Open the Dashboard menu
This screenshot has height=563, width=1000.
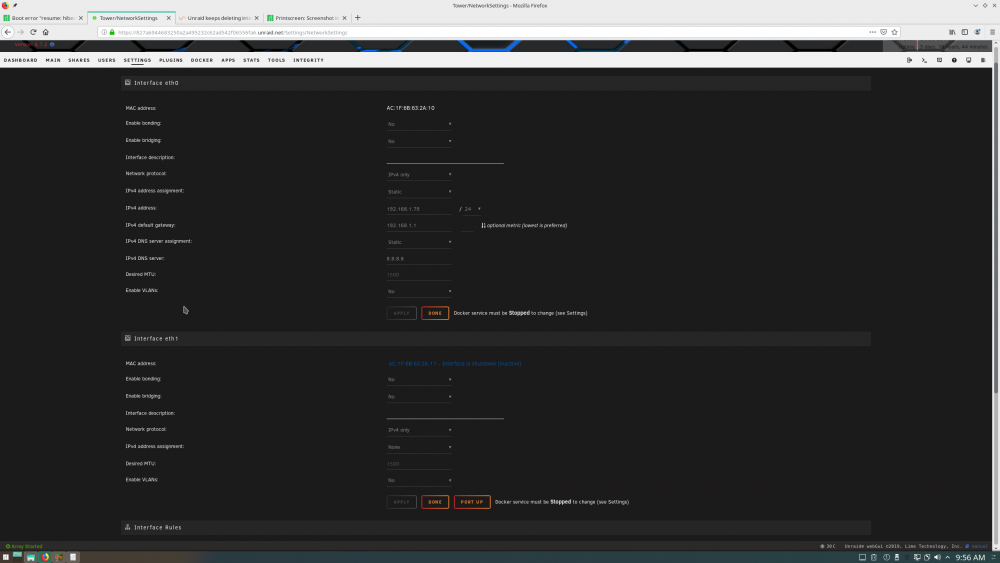click(x=20, y=60)
